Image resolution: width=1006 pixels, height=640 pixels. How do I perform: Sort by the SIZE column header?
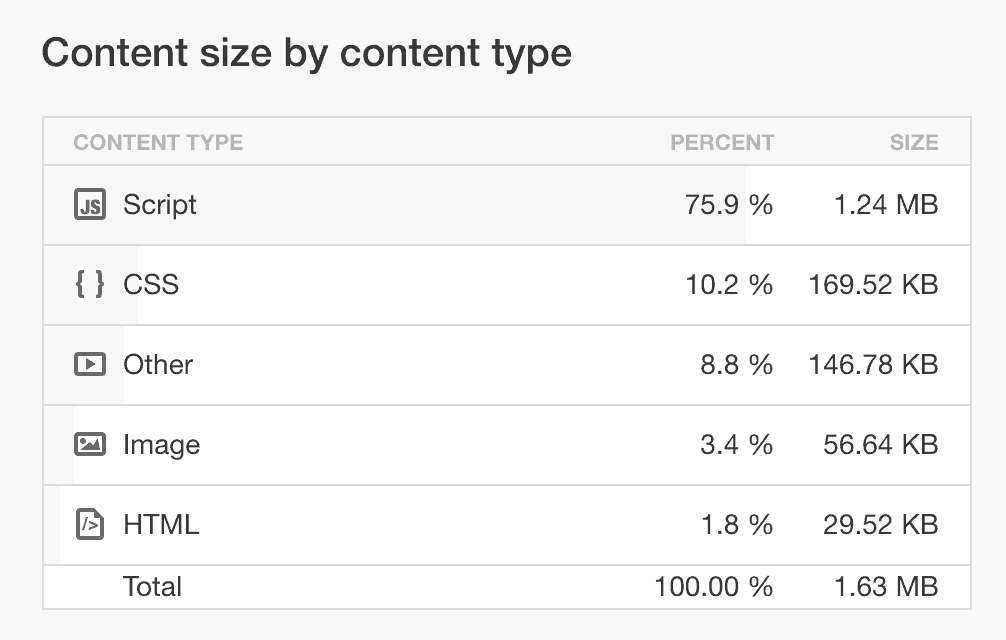click(x=914, y=142)
